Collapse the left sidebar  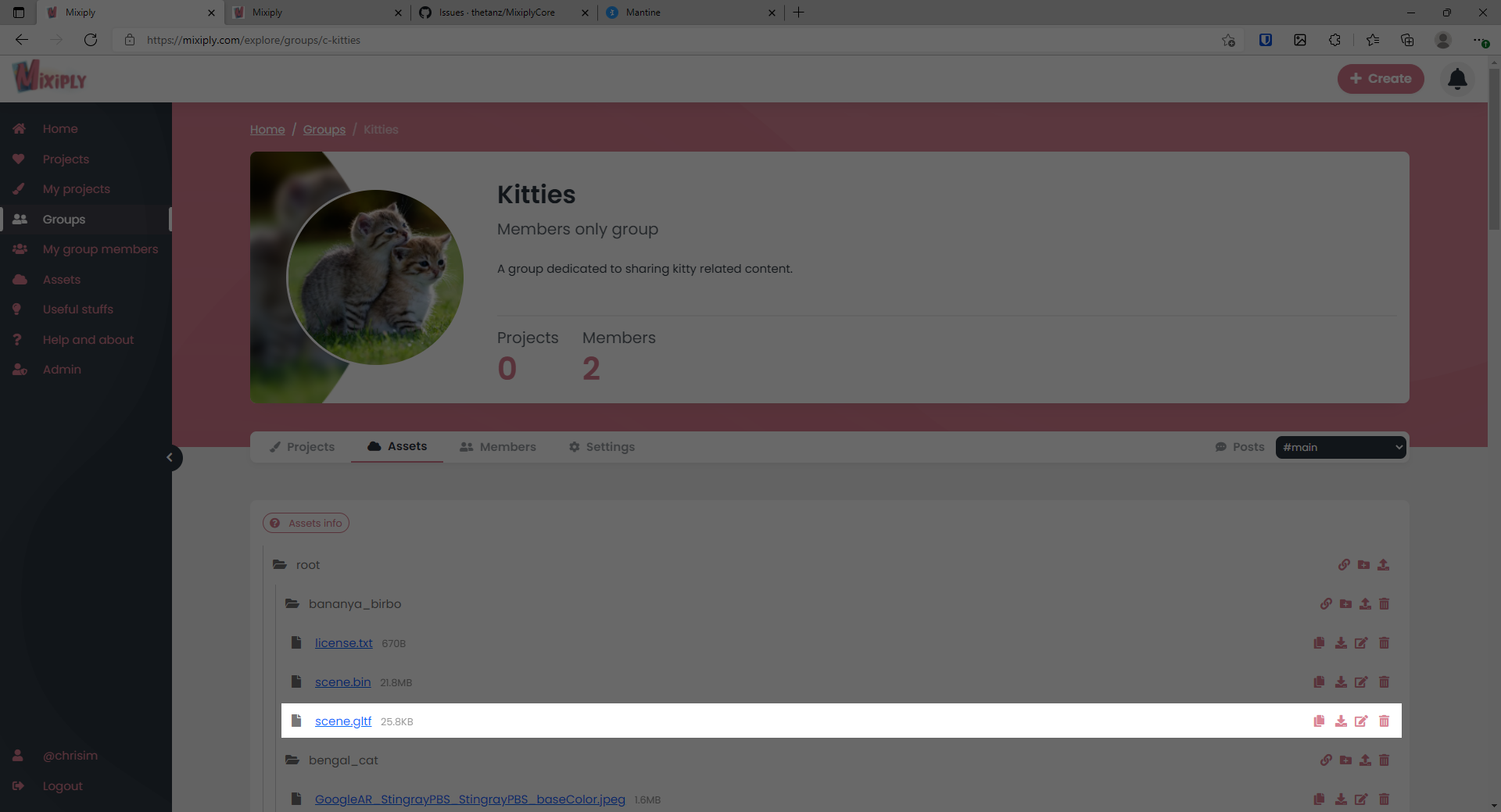tap(170, 458)
